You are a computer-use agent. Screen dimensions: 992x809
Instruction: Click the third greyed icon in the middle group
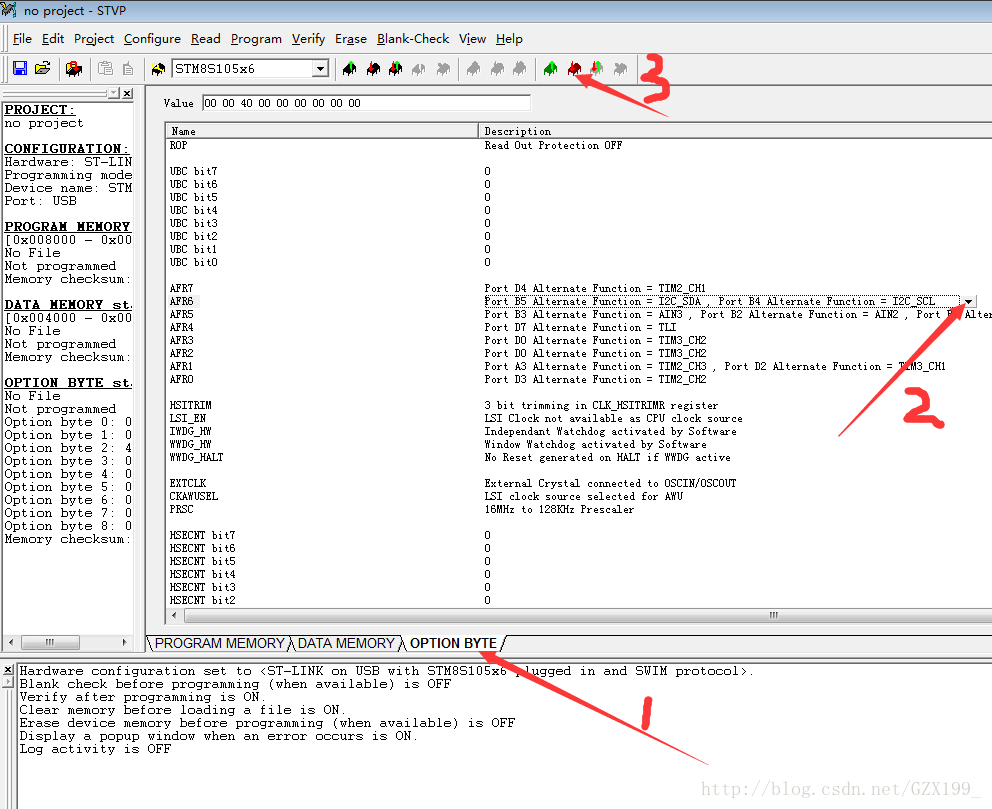(x=519, y=68)
